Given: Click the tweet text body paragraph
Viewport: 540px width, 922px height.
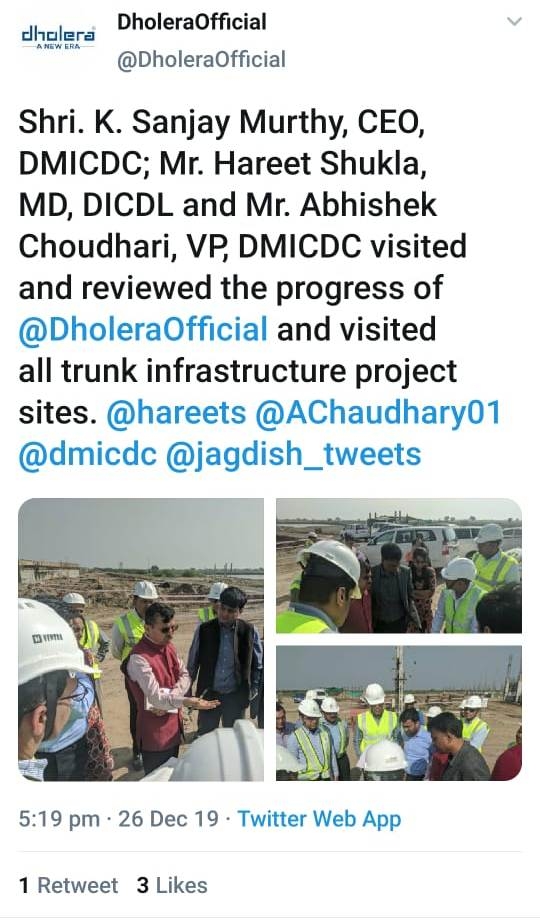Looking at the screenshot, I should click(259, 288).
